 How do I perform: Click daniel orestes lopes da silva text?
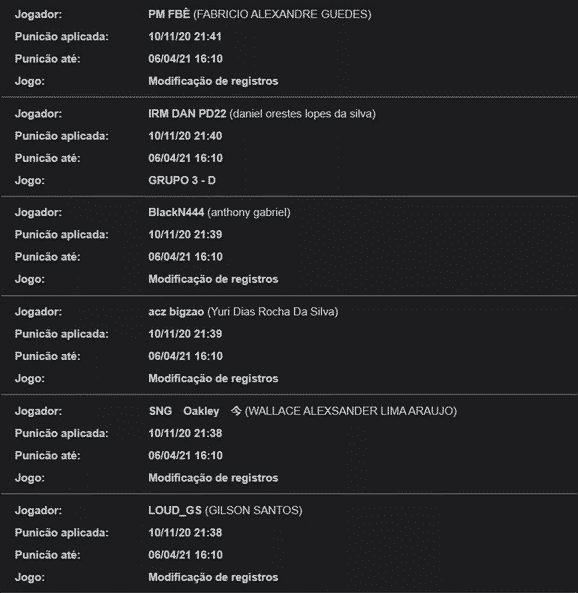coord(303,114)
